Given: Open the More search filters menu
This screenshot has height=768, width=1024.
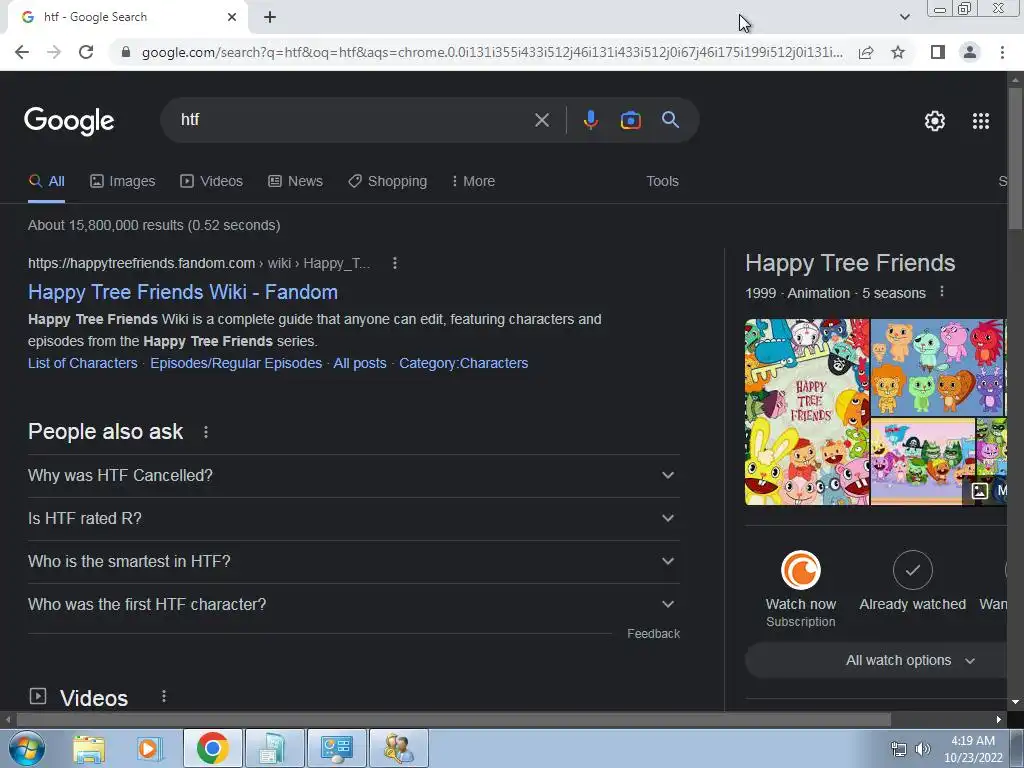Looking at the screenshot, I should click(x=473, y=182).
